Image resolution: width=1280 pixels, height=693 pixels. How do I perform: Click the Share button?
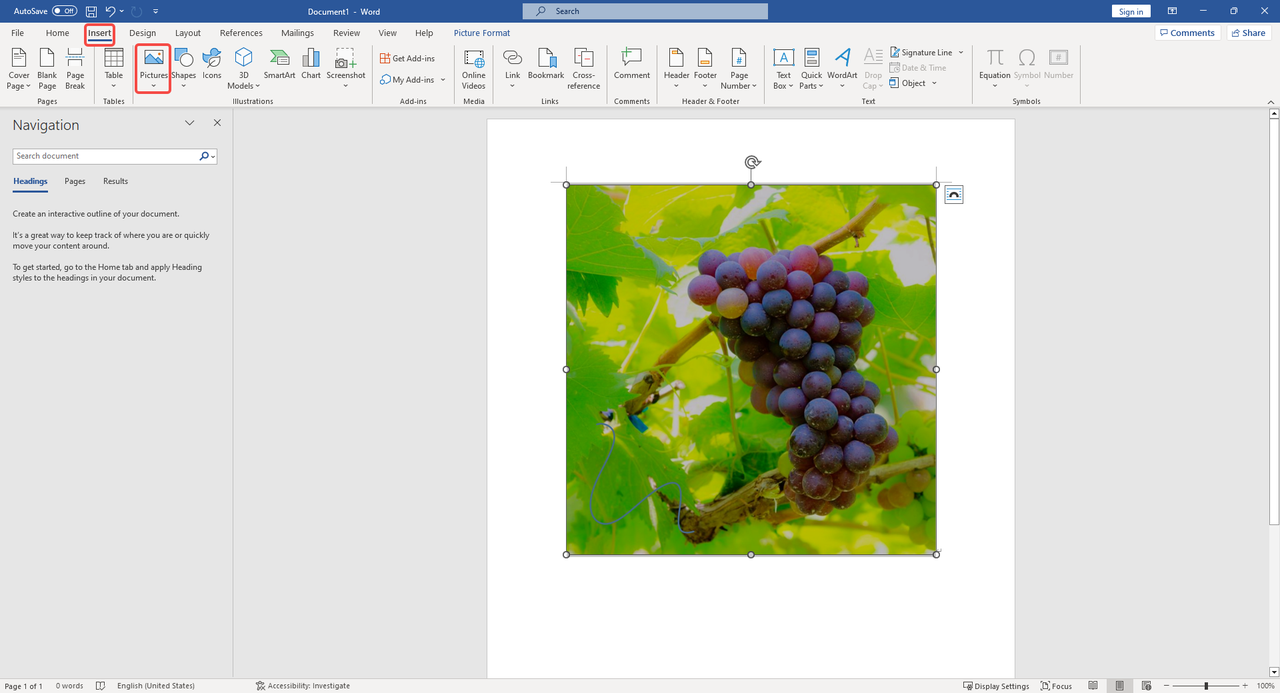pos(1247,33)
